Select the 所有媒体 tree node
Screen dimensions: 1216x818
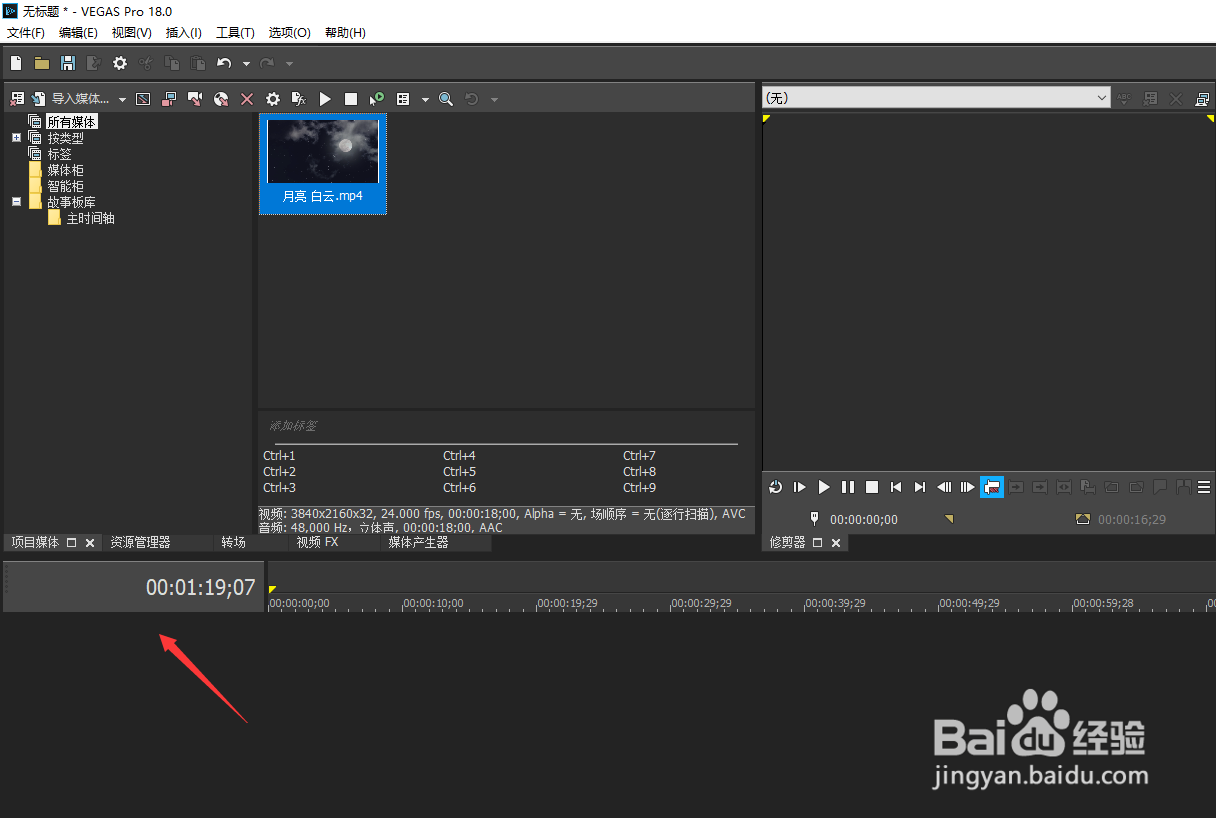72,122
